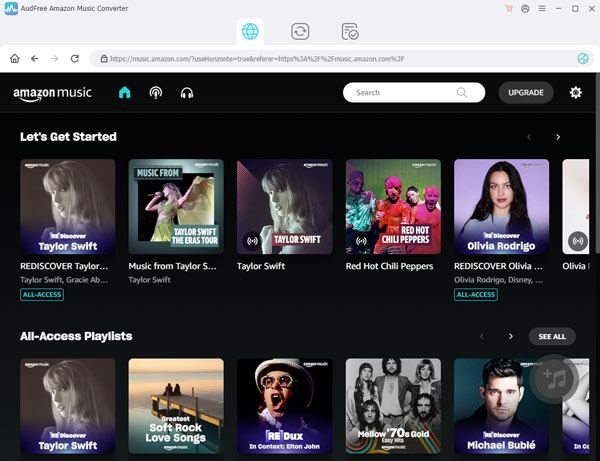The width and height of the screenshot is (600, 461).
Task: Click the Amazon Music logo
Action: click(52, 94)
